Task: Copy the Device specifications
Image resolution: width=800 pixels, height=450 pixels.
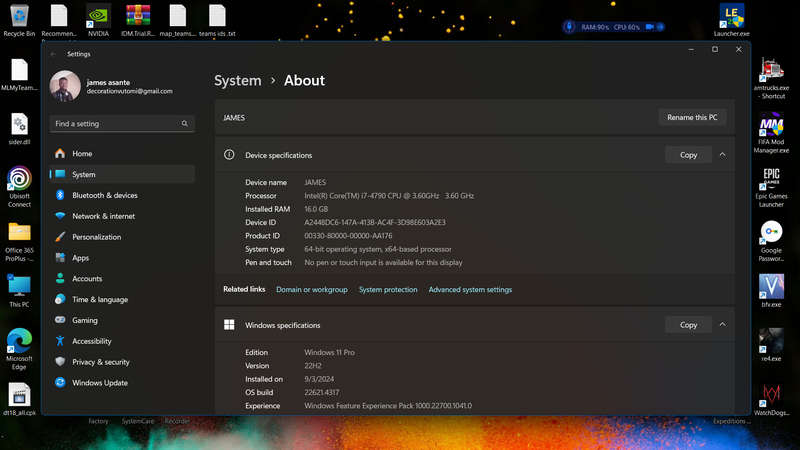Action: click(x=688, y=155)
